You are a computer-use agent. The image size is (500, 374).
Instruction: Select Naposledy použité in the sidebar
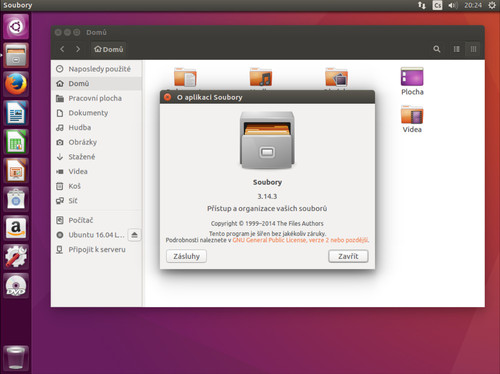click(x=97, y=69)
